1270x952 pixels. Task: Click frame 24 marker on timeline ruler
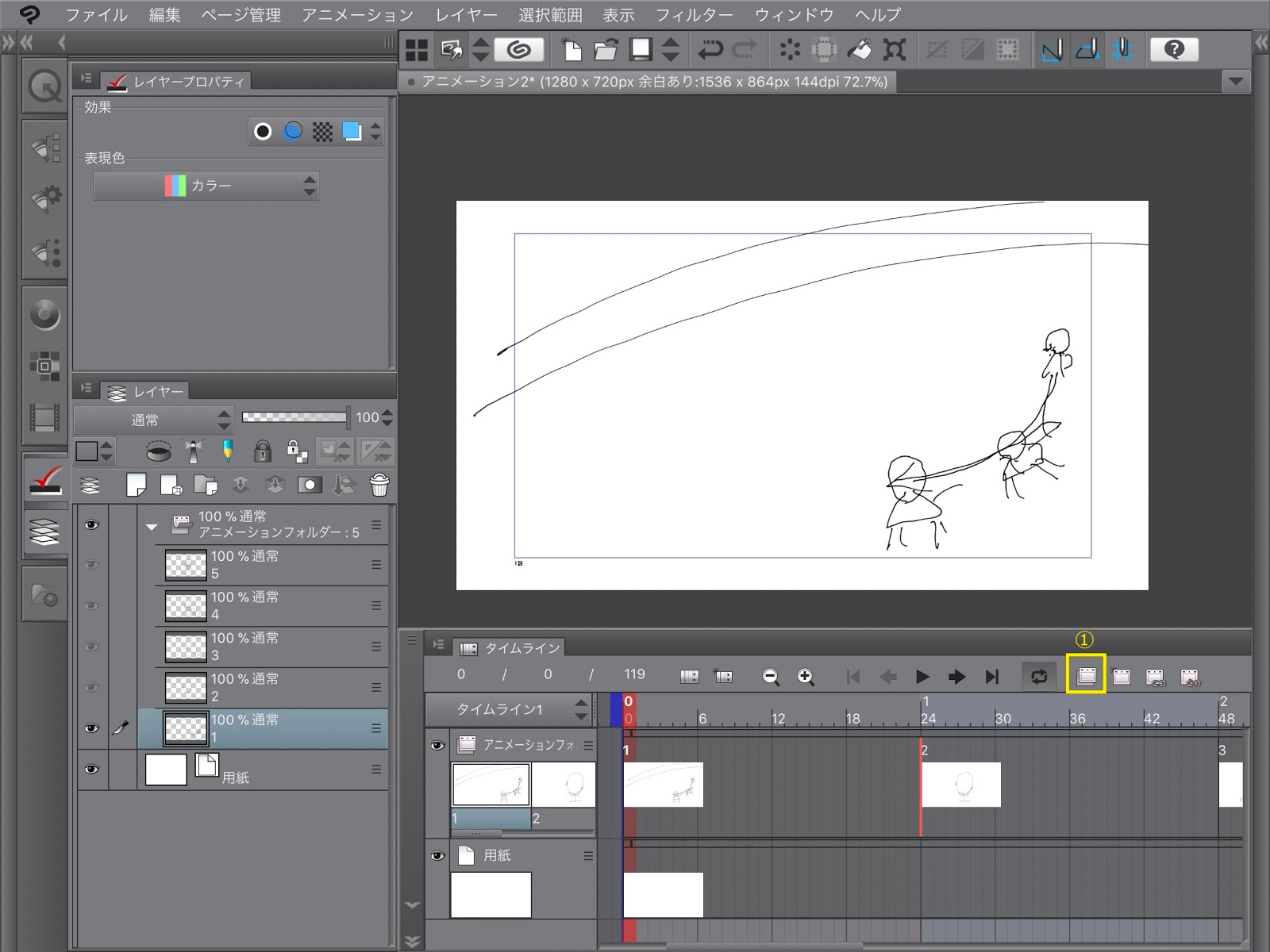coord(928,719)
